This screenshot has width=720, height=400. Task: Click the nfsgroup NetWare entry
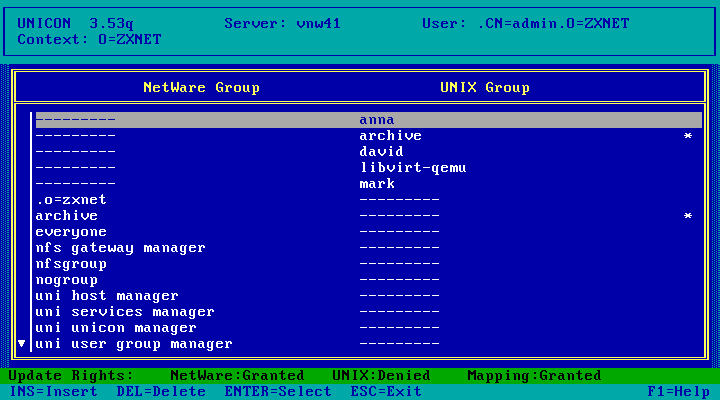[x=70, y=264]
